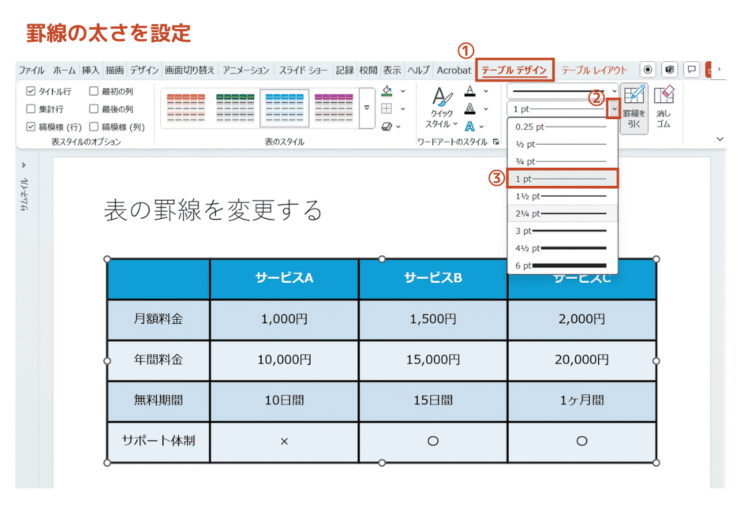Click the record circle icon in title area

coord(648,70)
